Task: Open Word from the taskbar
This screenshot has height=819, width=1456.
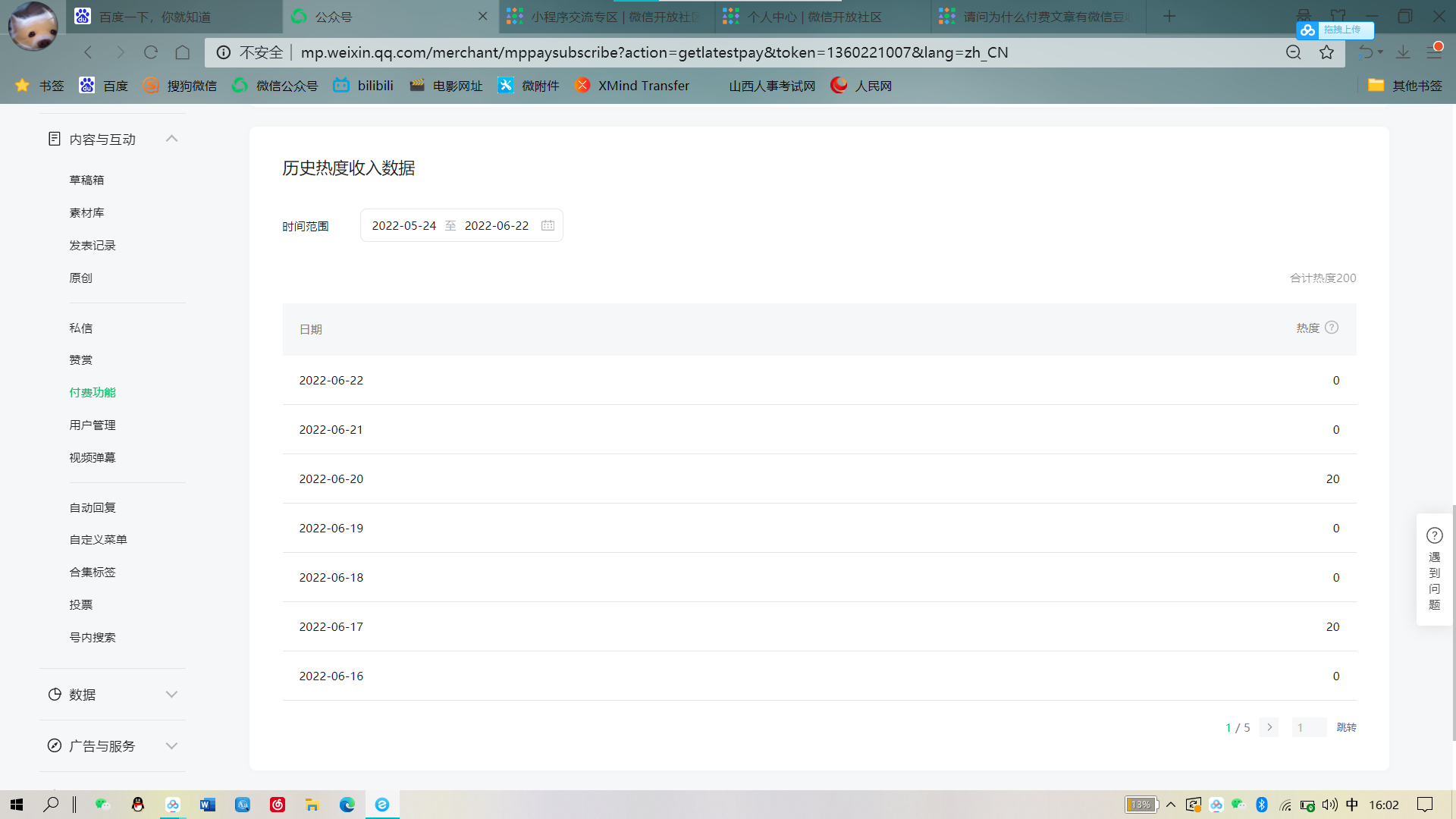Action: click(207, 805)
